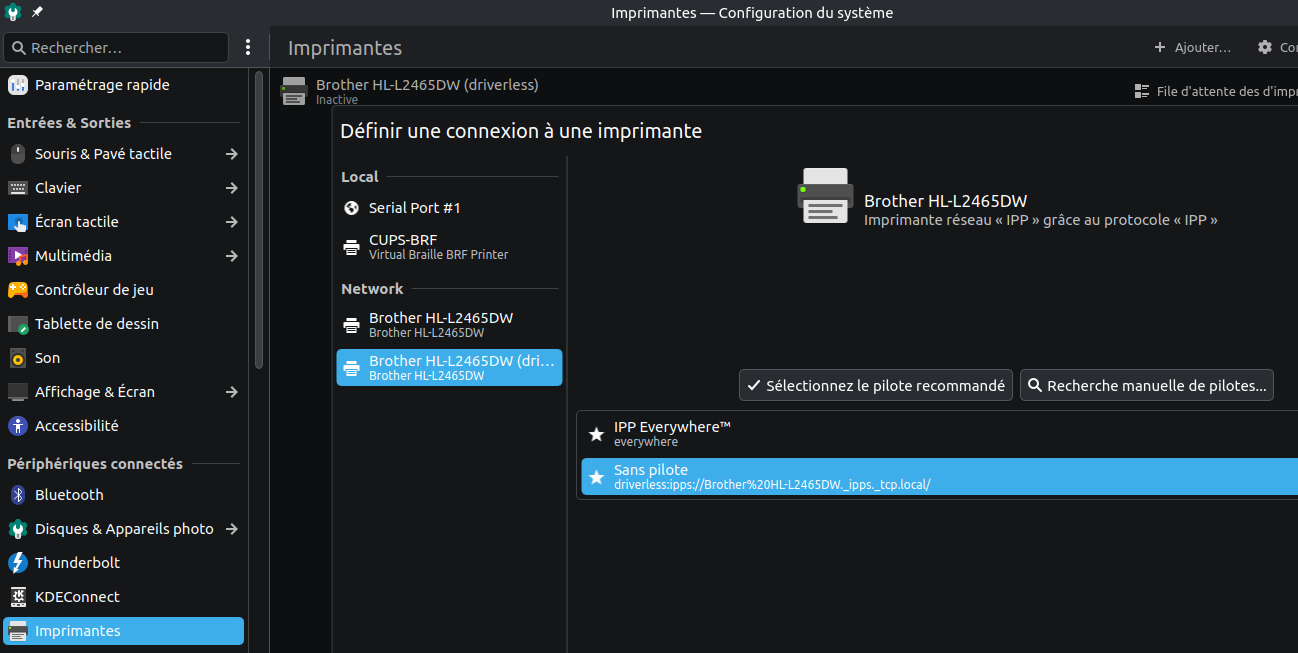Click the sidebar vertical scrollbar

(x=259, y=220)
